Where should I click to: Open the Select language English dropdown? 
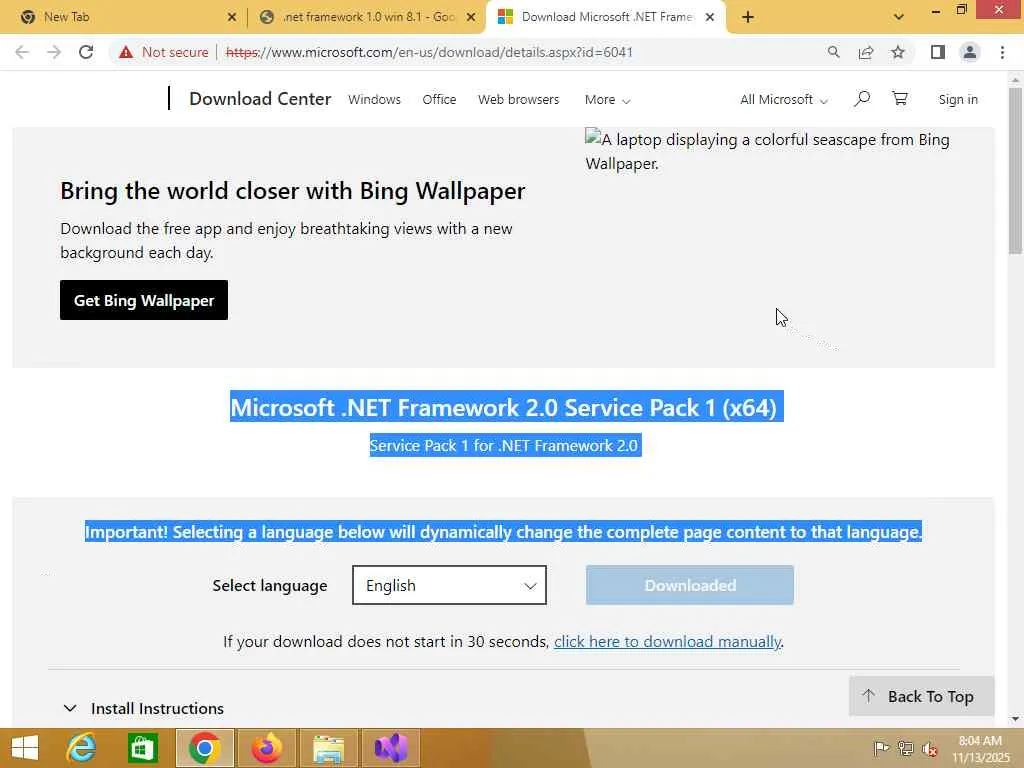click(449, 585)
